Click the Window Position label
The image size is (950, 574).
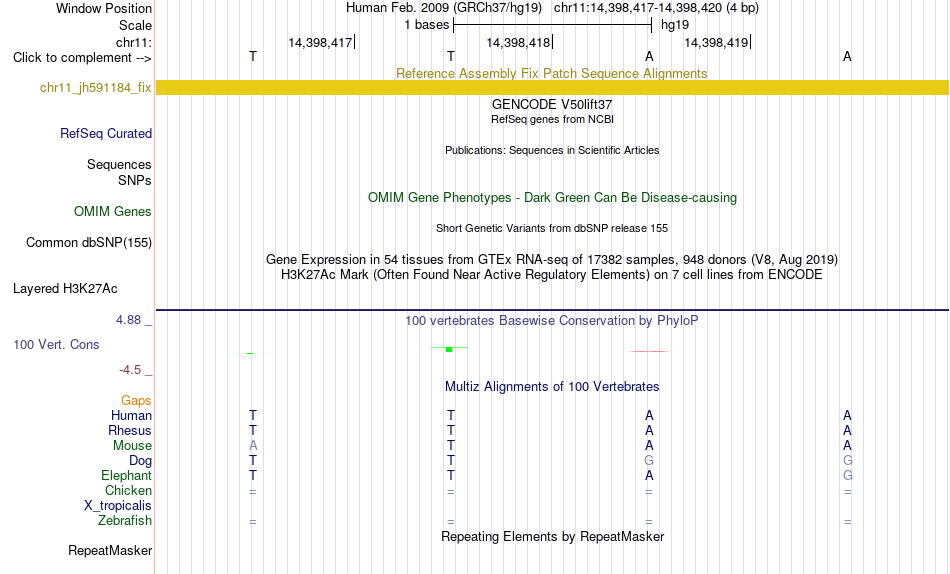104,8
